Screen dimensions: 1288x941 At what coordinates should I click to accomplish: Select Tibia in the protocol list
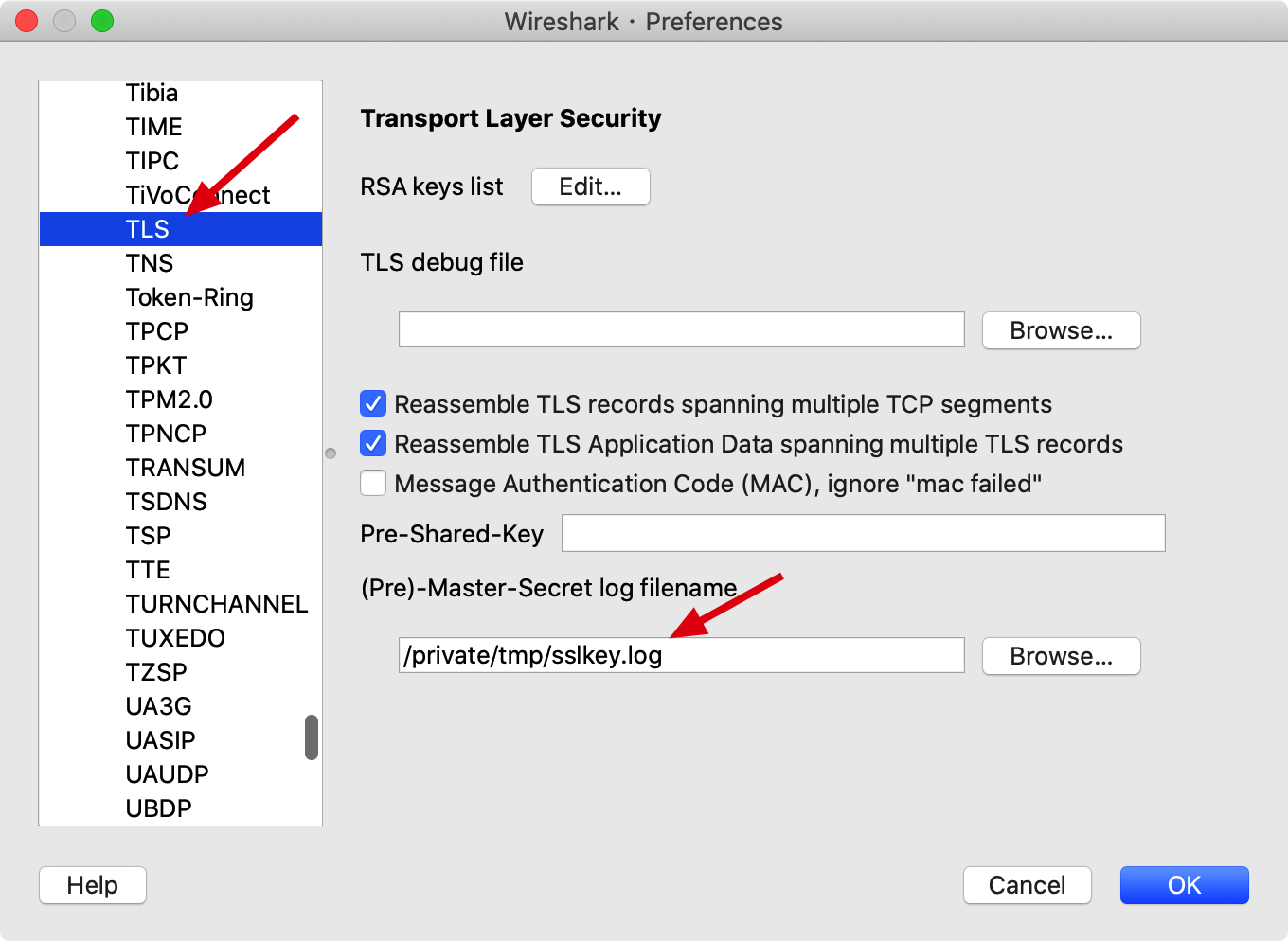181,93
